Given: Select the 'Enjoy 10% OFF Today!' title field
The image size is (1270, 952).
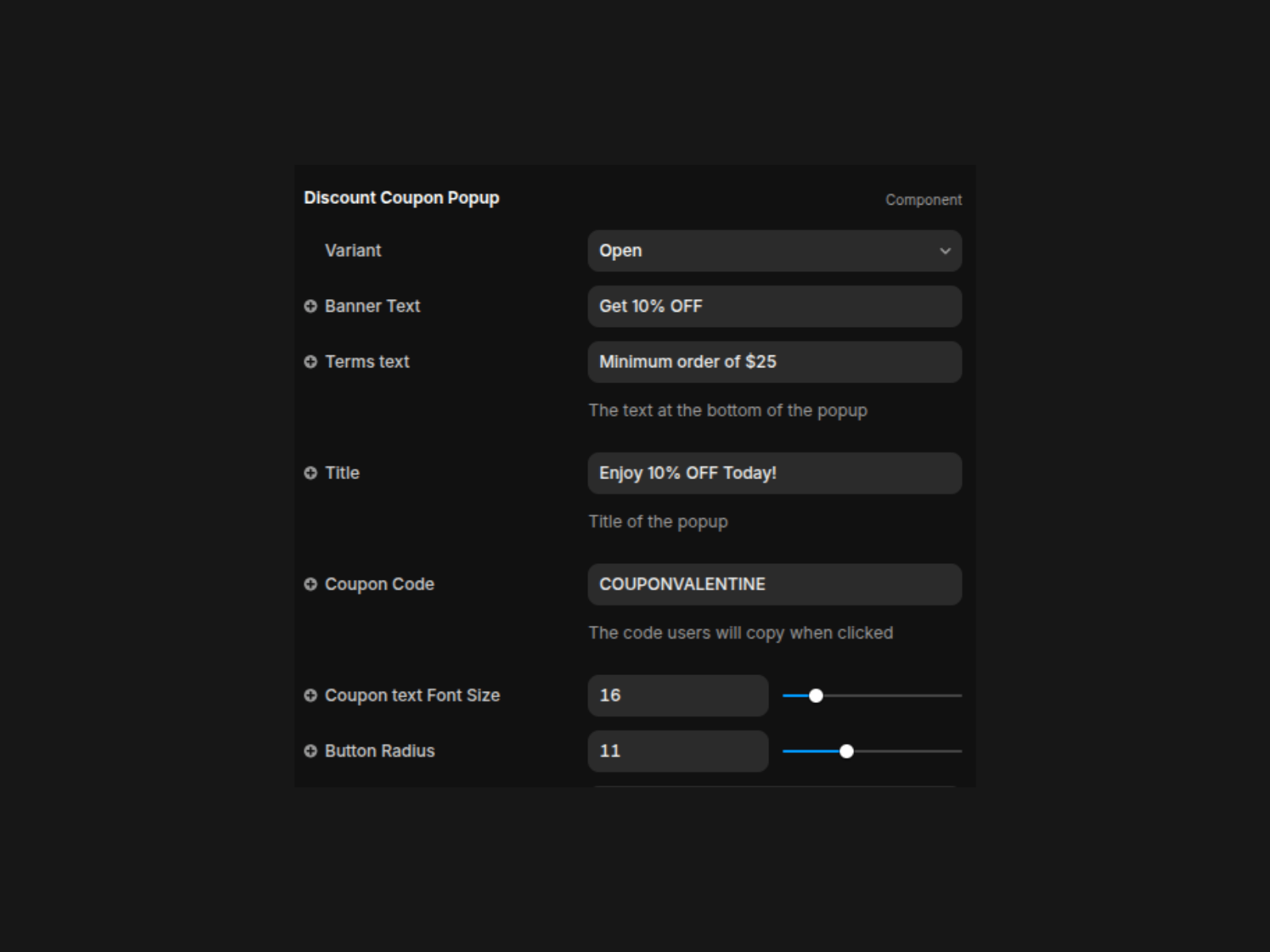Looking at the screenshot, I should click(x=774, y=473).
